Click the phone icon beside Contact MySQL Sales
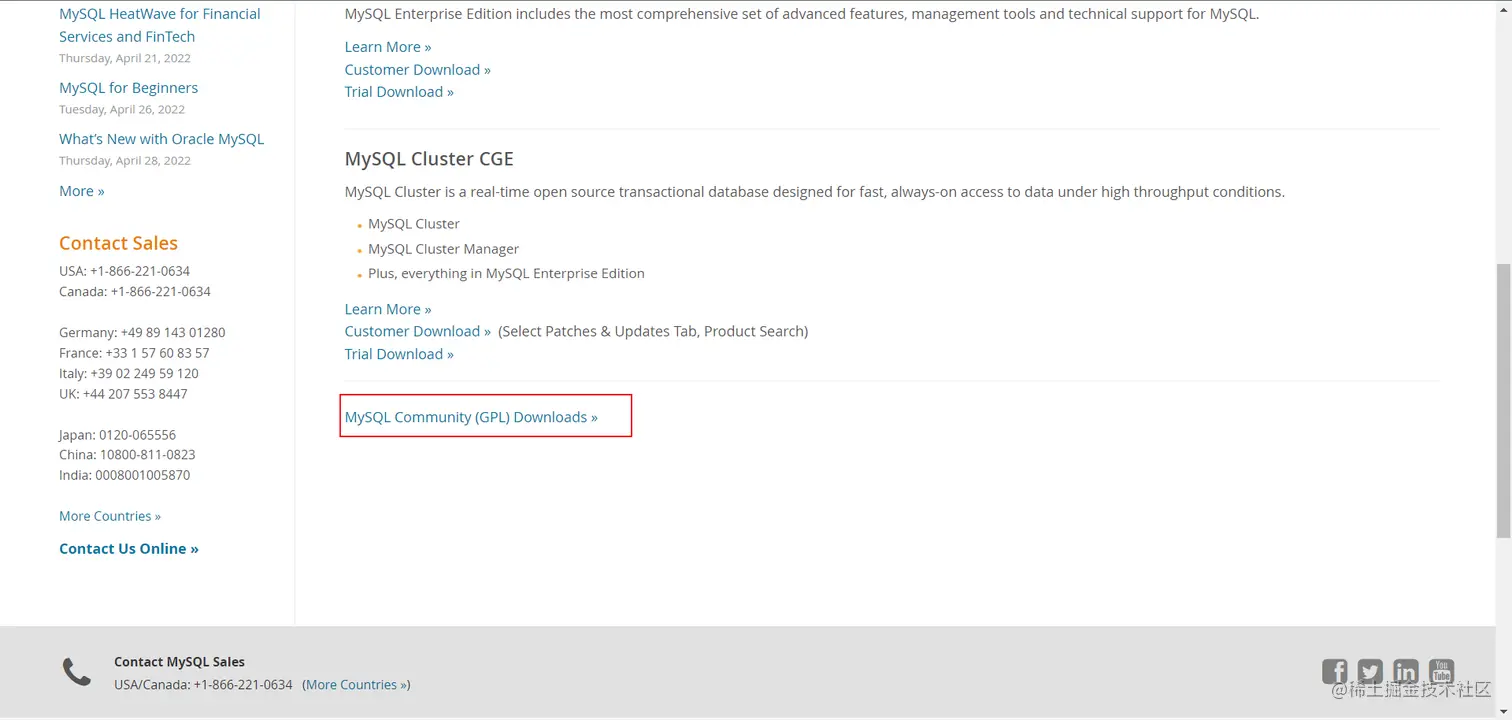 pyautogui.click(x=77, y=672)
